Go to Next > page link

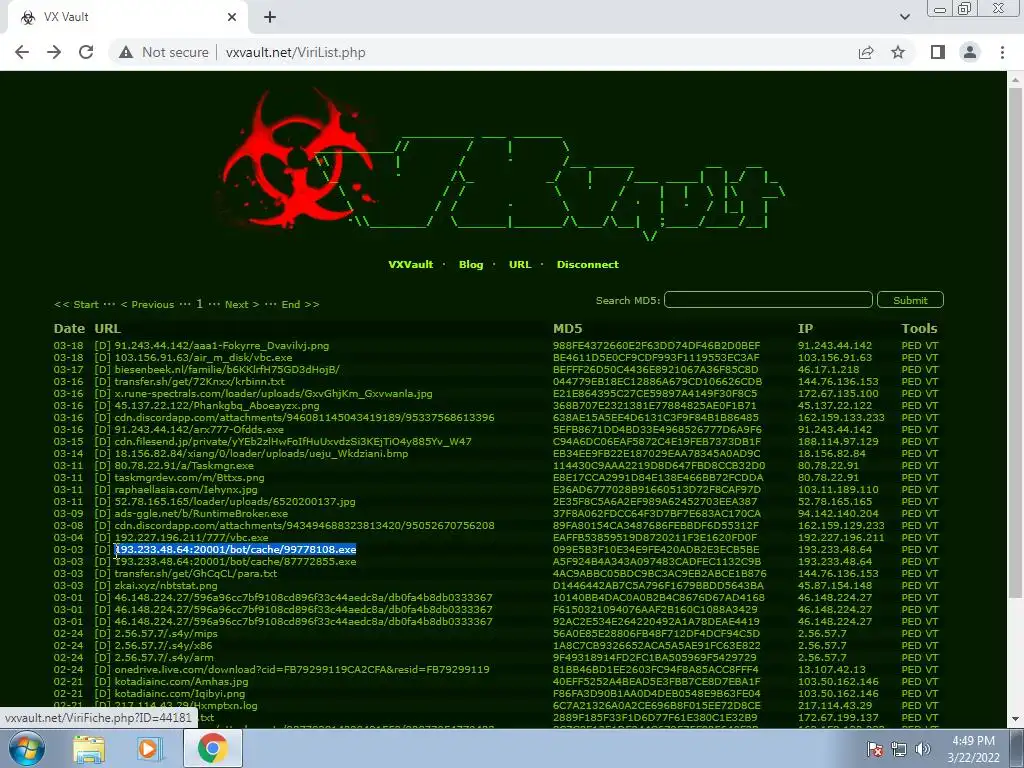tap(242, 304)
